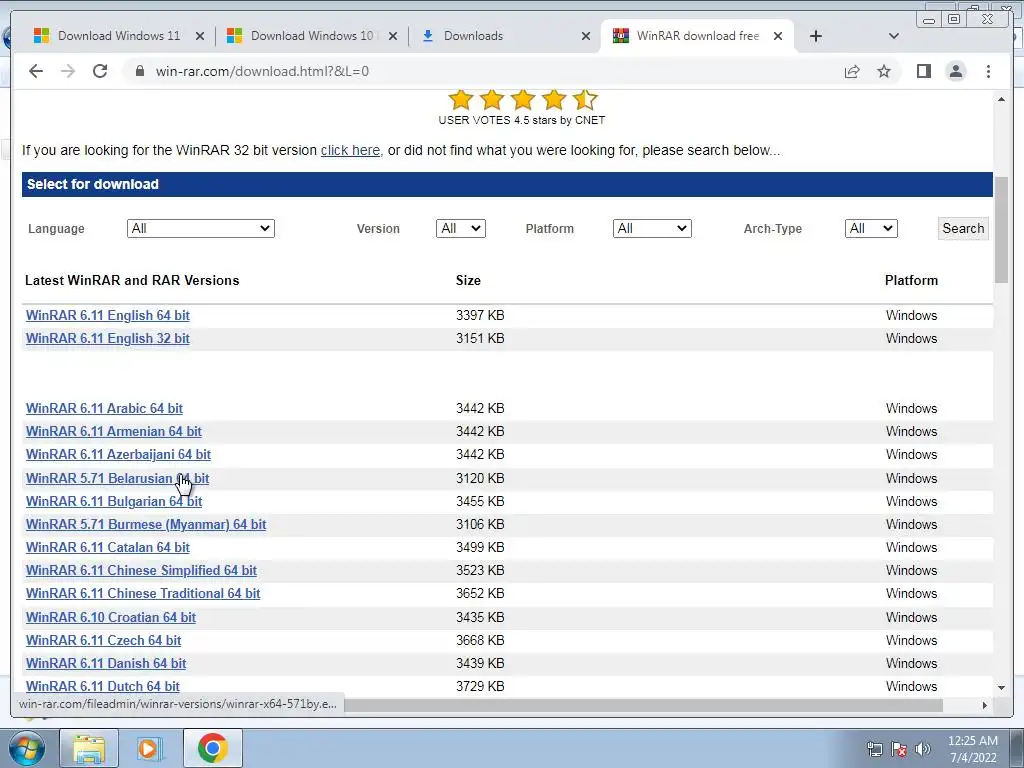The image size is (1024, 768).
Task: Download WinRAR 6.11 Danish 64 bit
Action: pos(106,664)
